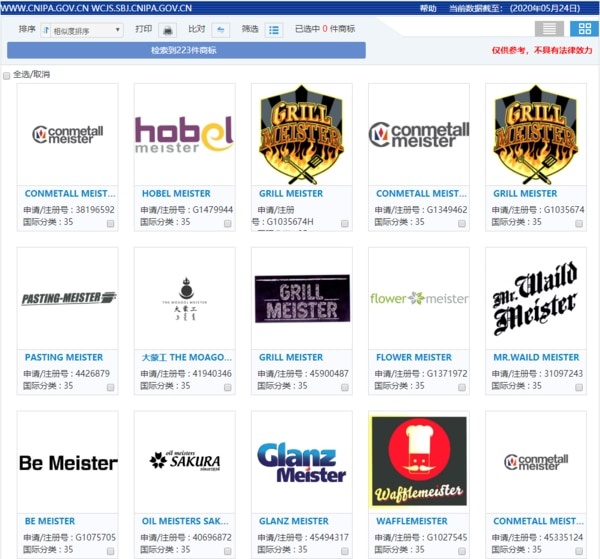Image resolution: width=600 pixels, height=559 pixels.
Task: Toggle the select all/cancel (全选/取消) checkbox
Action: [7, 76]
